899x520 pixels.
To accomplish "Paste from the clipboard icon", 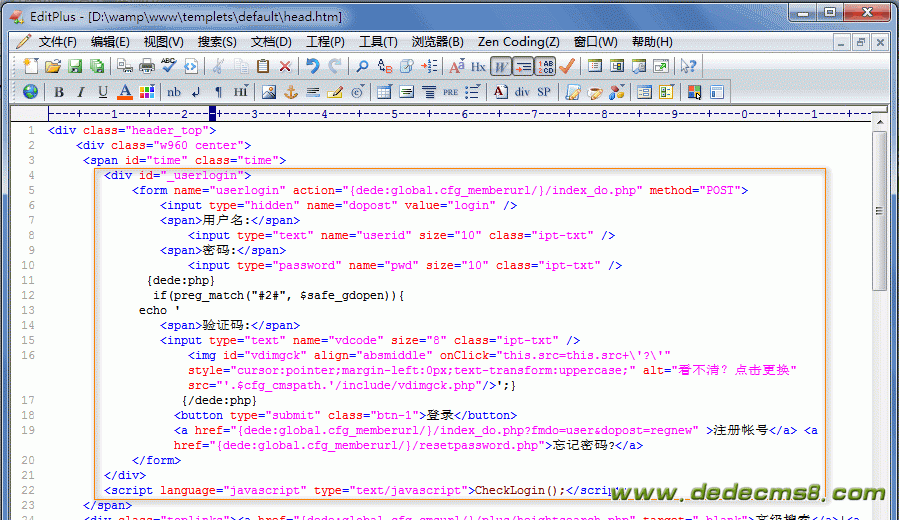I will 263,67.
